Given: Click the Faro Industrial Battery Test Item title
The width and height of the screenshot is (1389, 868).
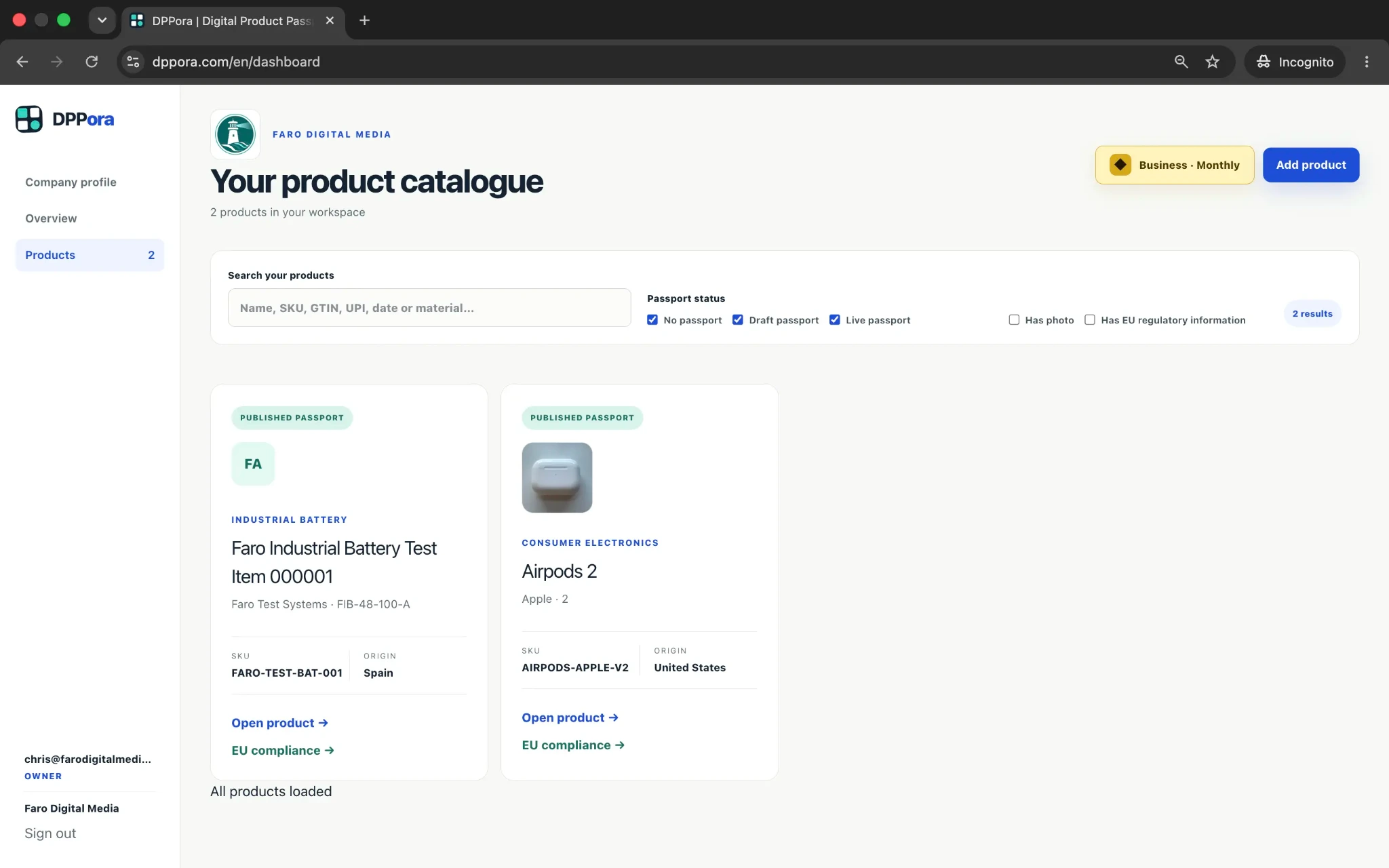Looking at the screenshot, I should coord(334,562).
